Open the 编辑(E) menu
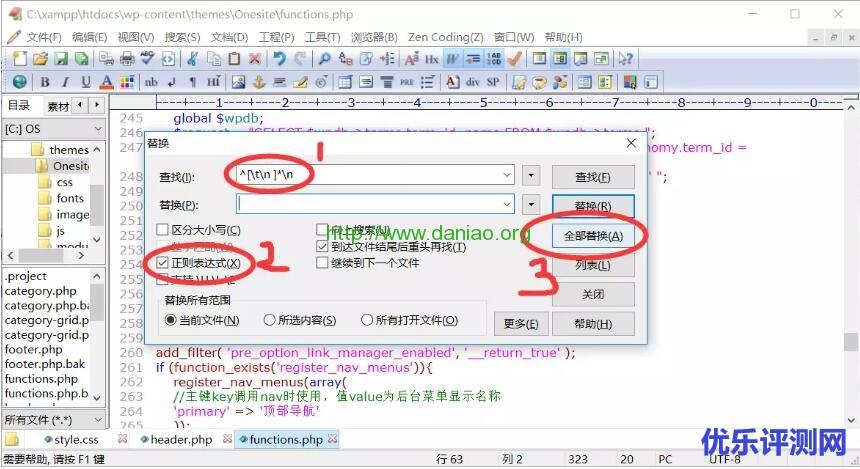This screenshot has height=469, width=860. [x=89, y=37]
